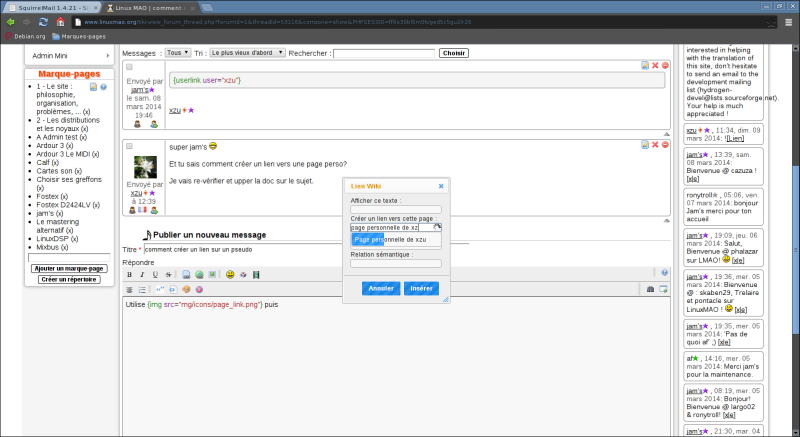
Task: Go back in browser history
Action: pyautogui.click(x=10, y=22)
